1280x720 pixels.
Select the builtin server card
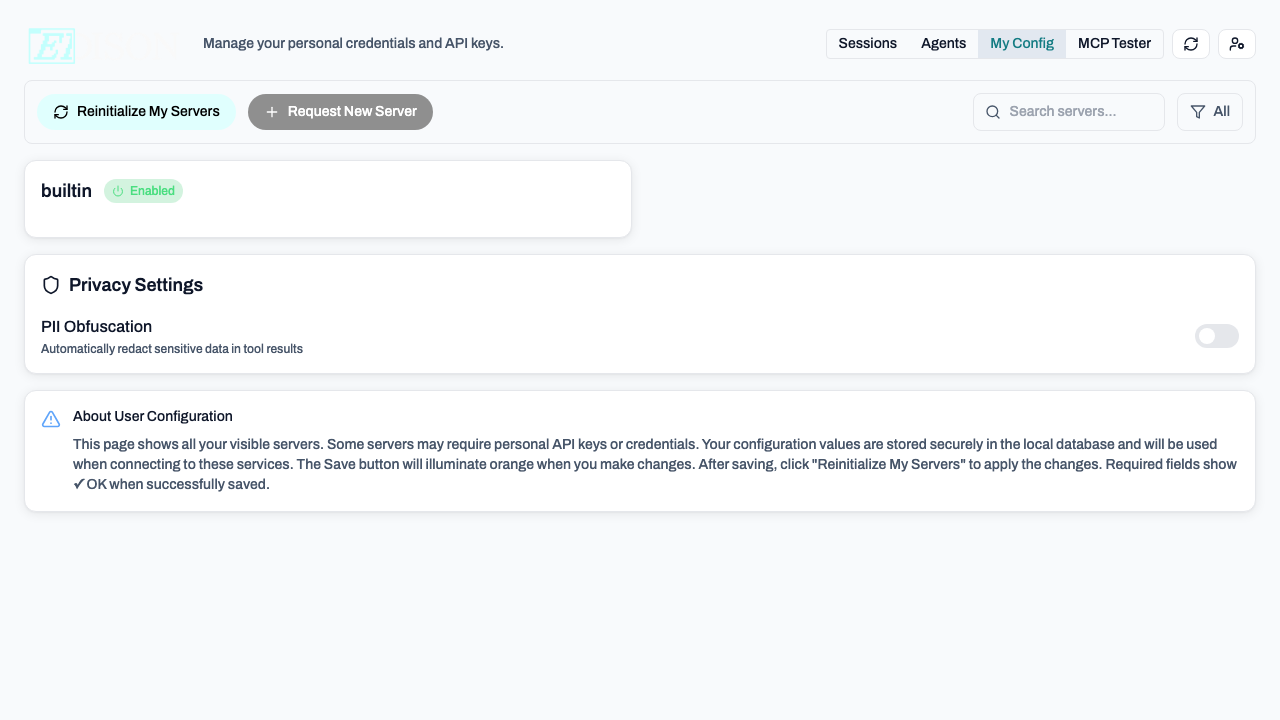tap(327, 198)
